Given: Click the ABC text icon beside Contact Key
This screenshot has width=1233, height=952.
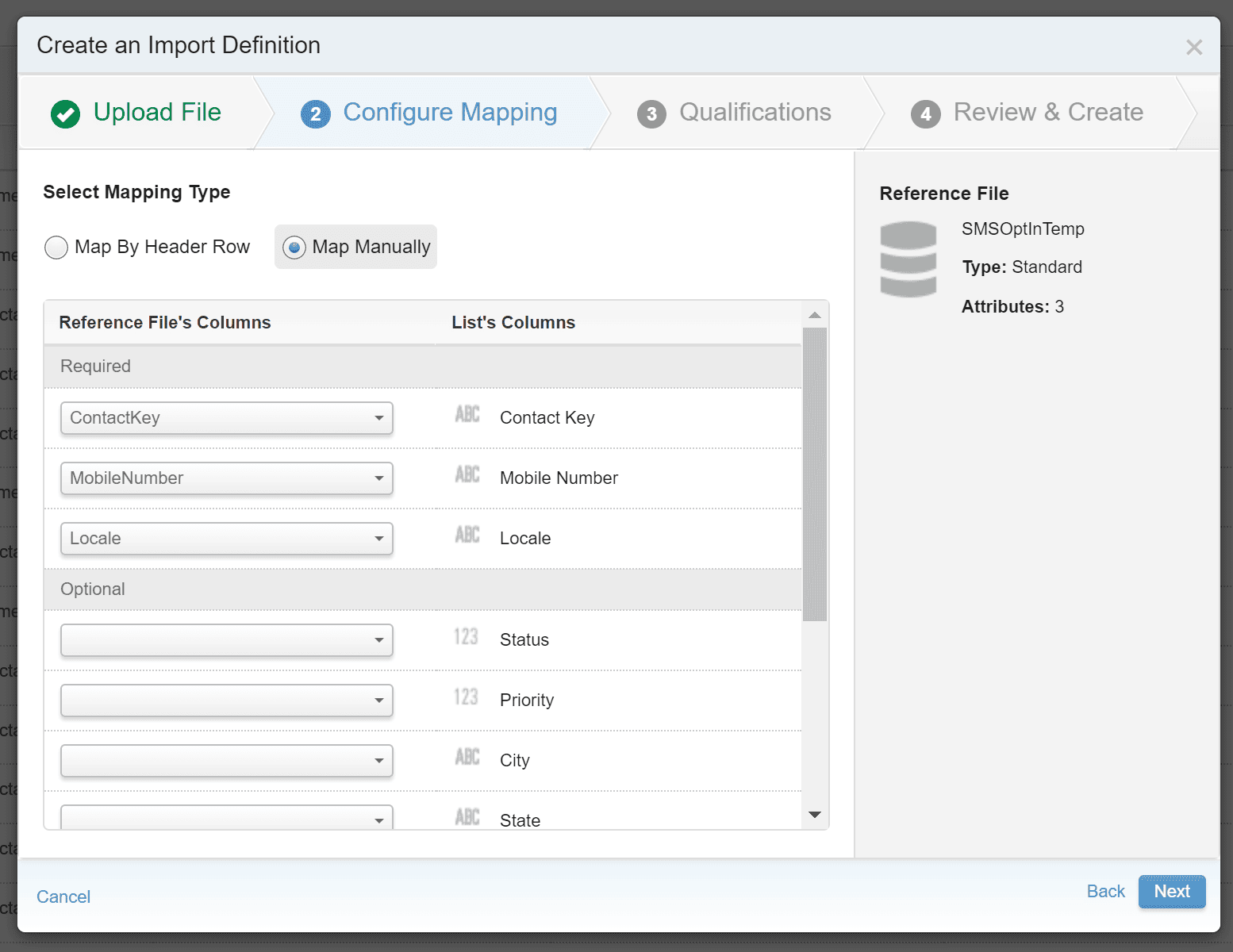Looking at the screenshot, I should click(467, 415).
